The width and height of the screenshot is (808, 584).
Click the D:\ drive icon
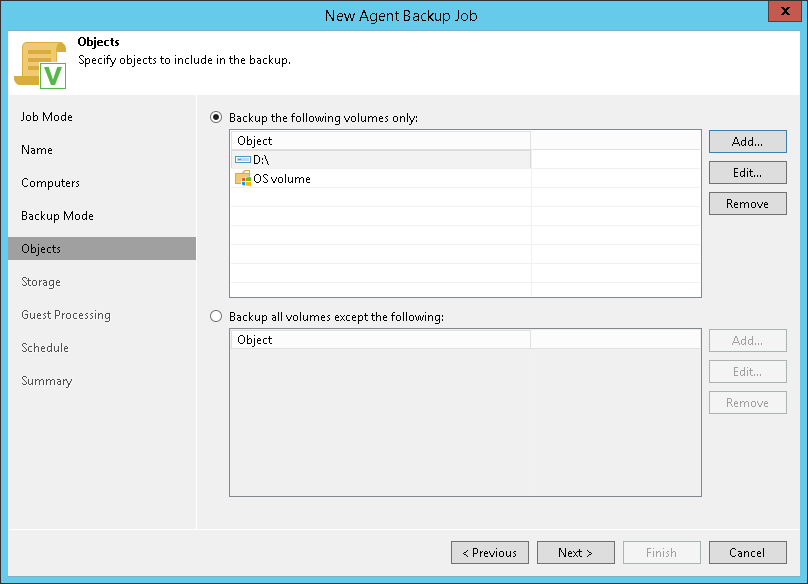pos(243,159)
